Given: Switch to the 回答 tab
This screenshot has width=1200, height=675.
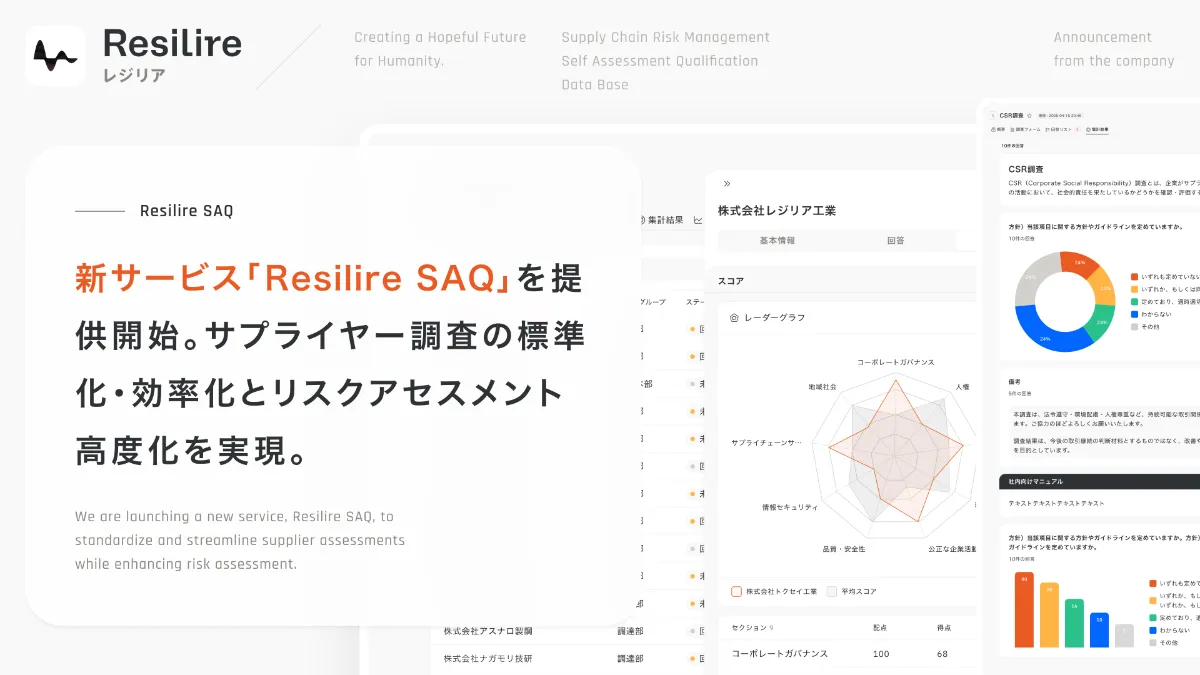Looking at the screenshot, I should [x=895, y=240].
